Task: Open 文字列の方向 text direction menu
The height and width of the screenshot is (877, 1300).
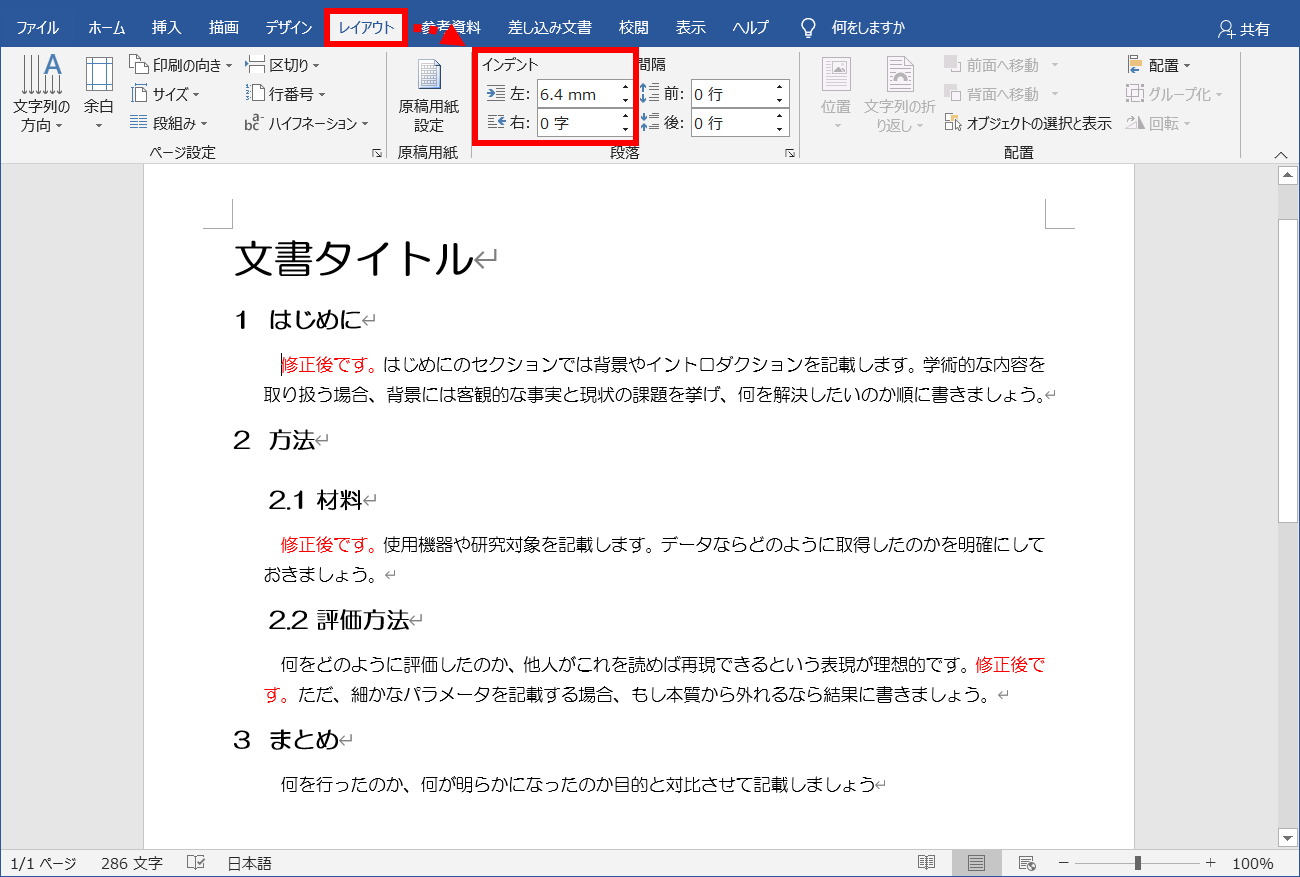Action: point(41,97)
